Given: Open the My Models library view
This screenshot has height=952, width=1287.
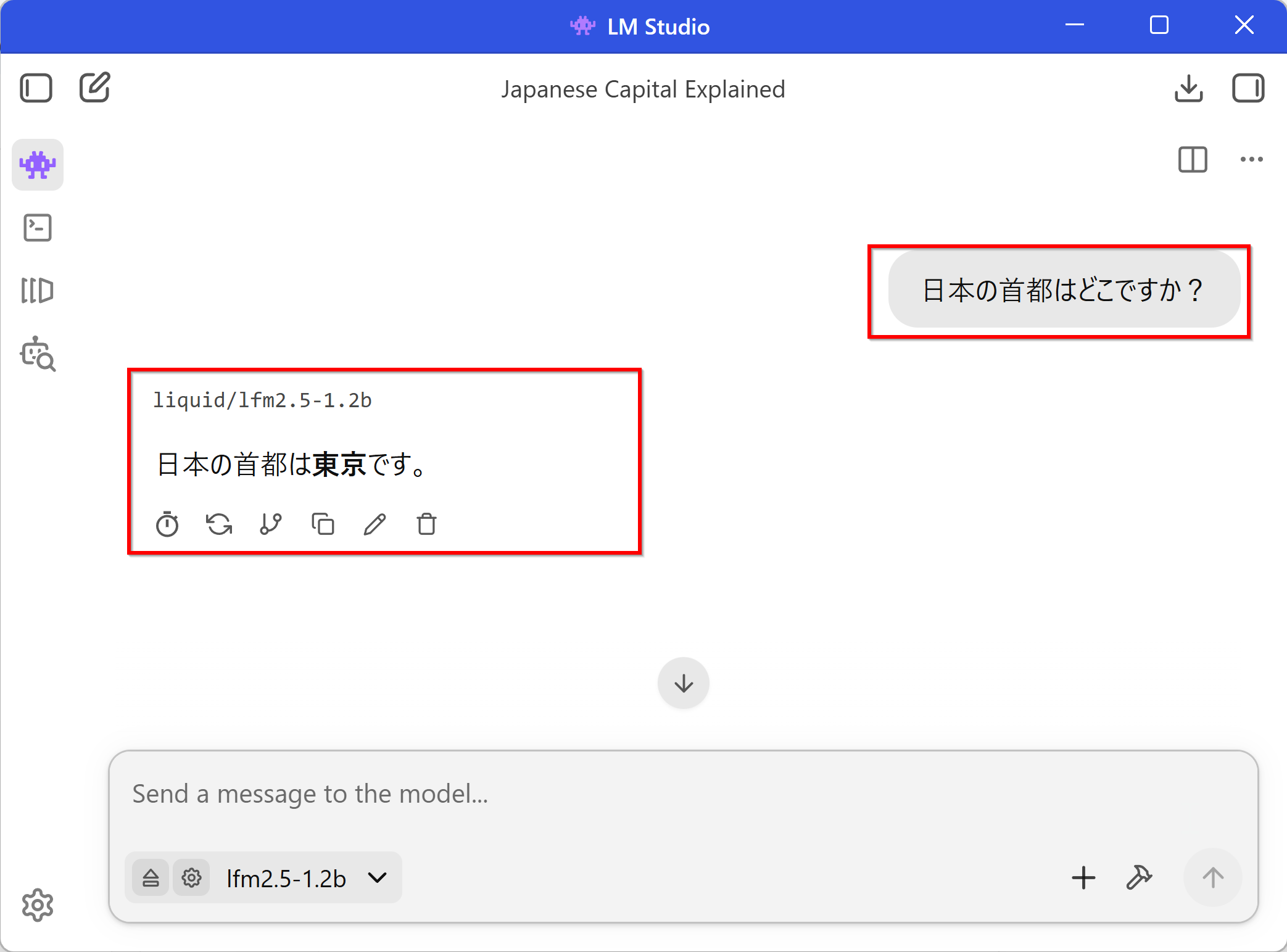Looking at the screenshot, I should (38, 291).
